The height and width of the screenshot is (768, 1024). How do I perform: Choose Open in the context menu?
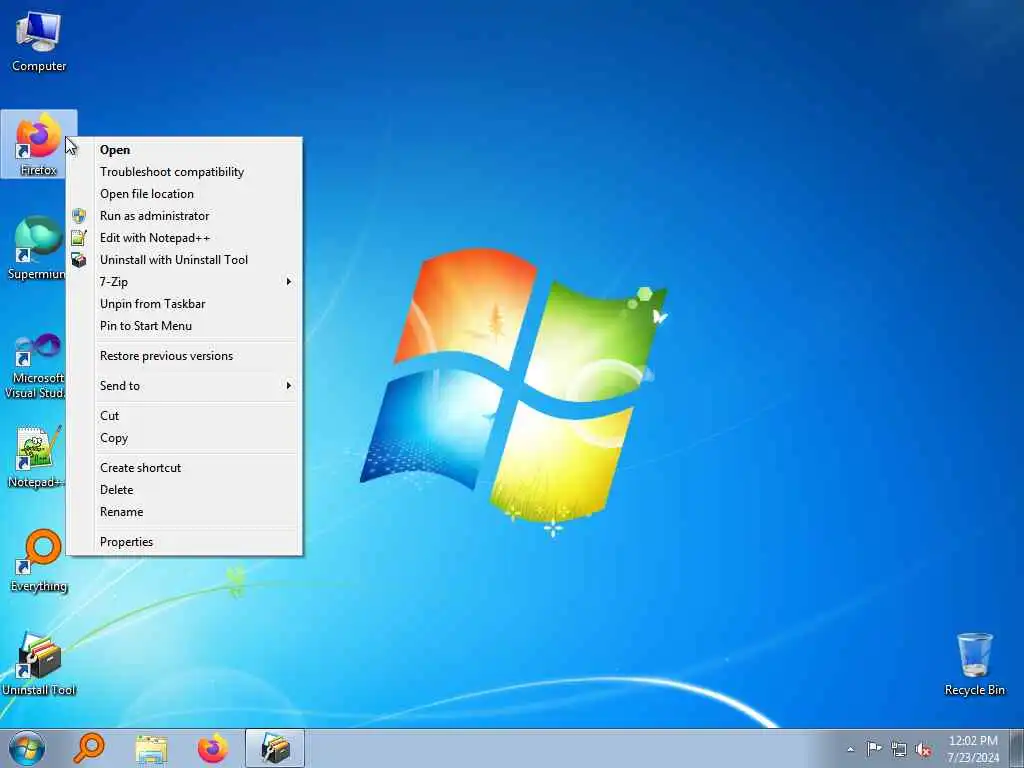pos(184,150)
